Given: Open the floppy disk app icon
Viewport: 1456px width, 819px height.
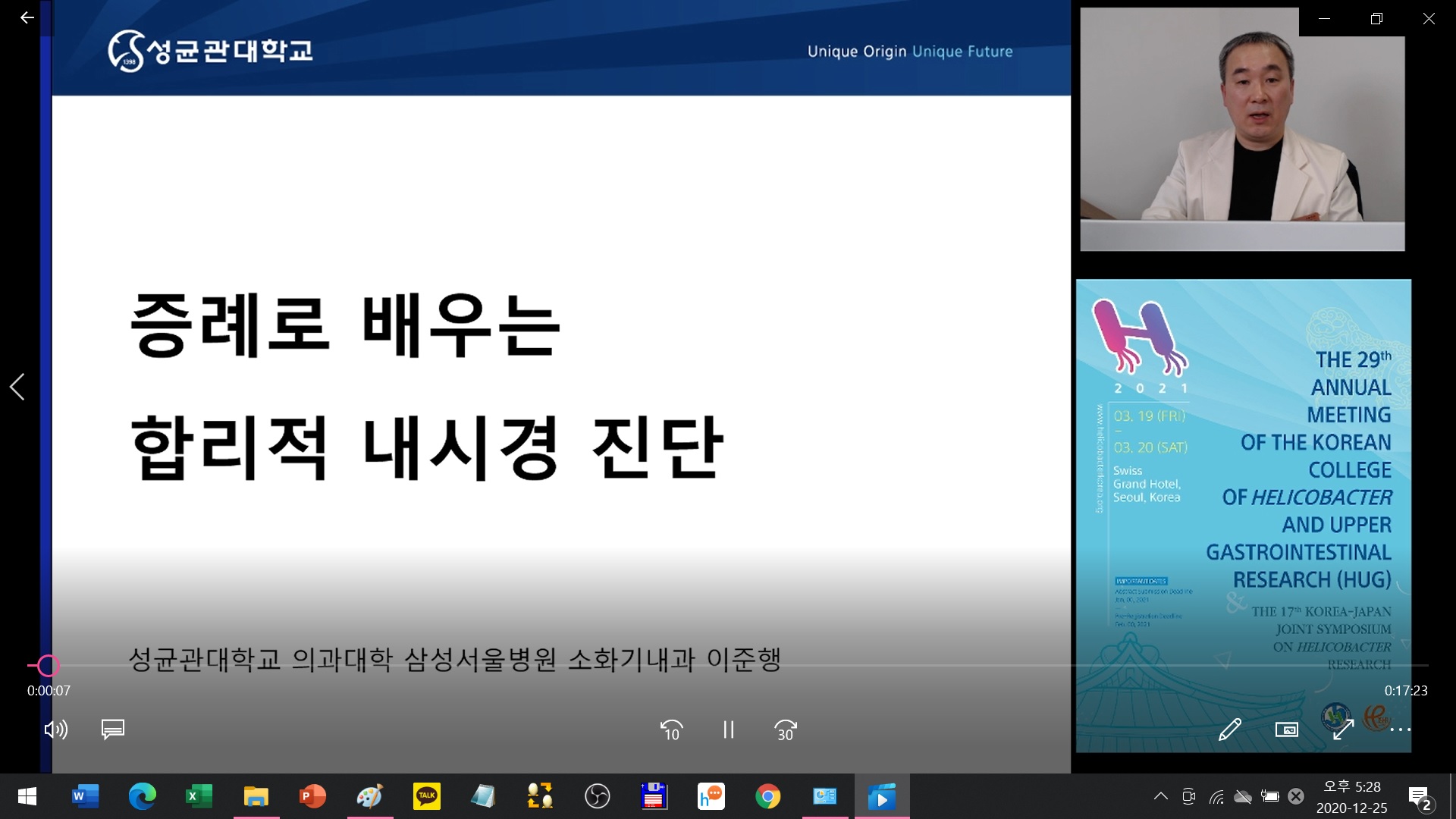Looking at the screenshot, I should pos(654,796).
